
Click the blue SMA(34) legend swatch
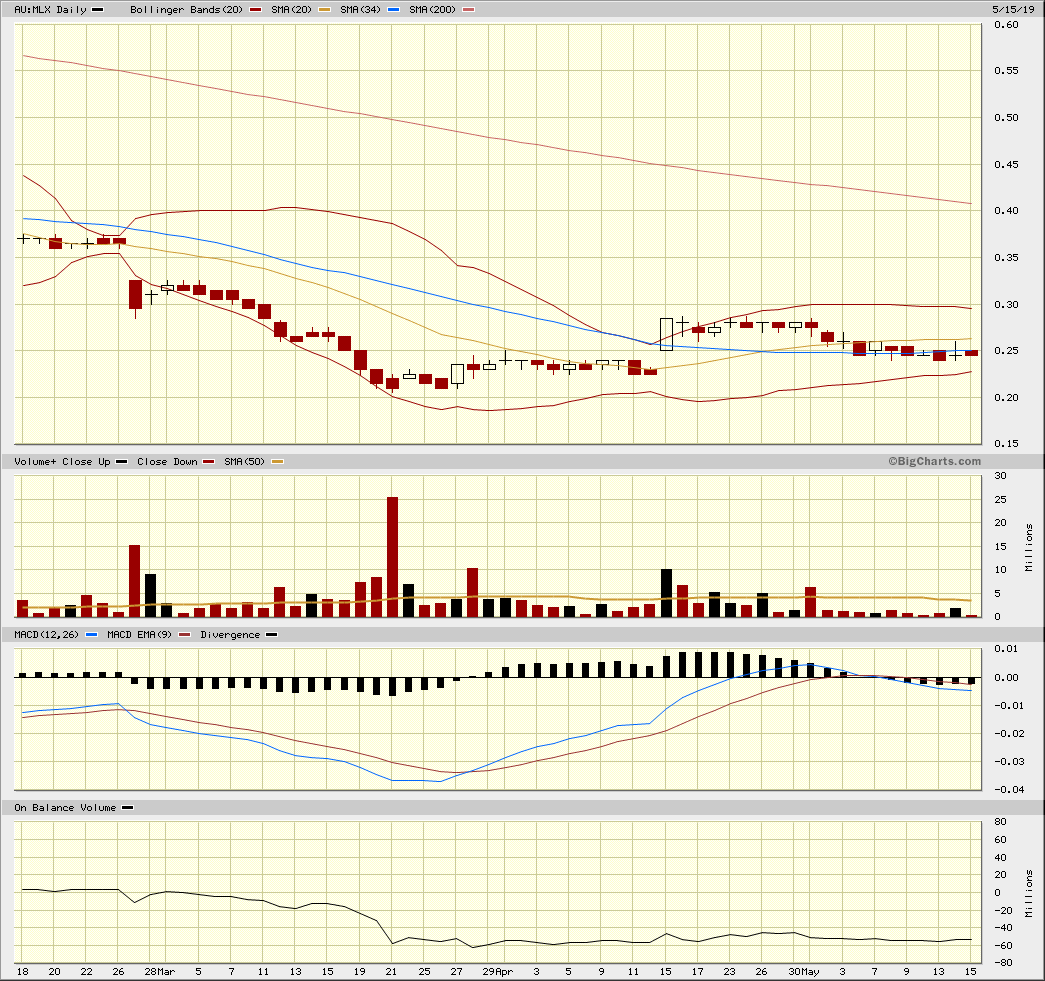pos(393,10)
